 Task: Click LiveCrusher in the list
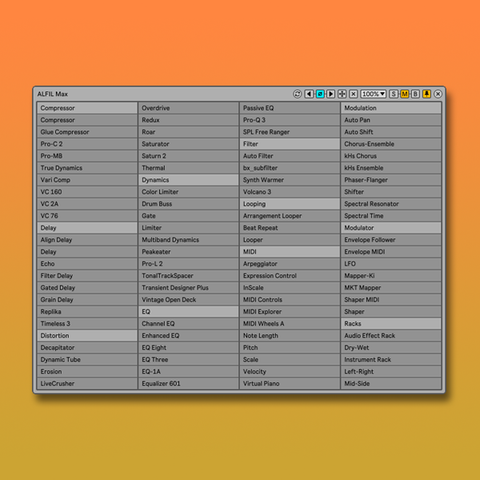pos(87,384)
